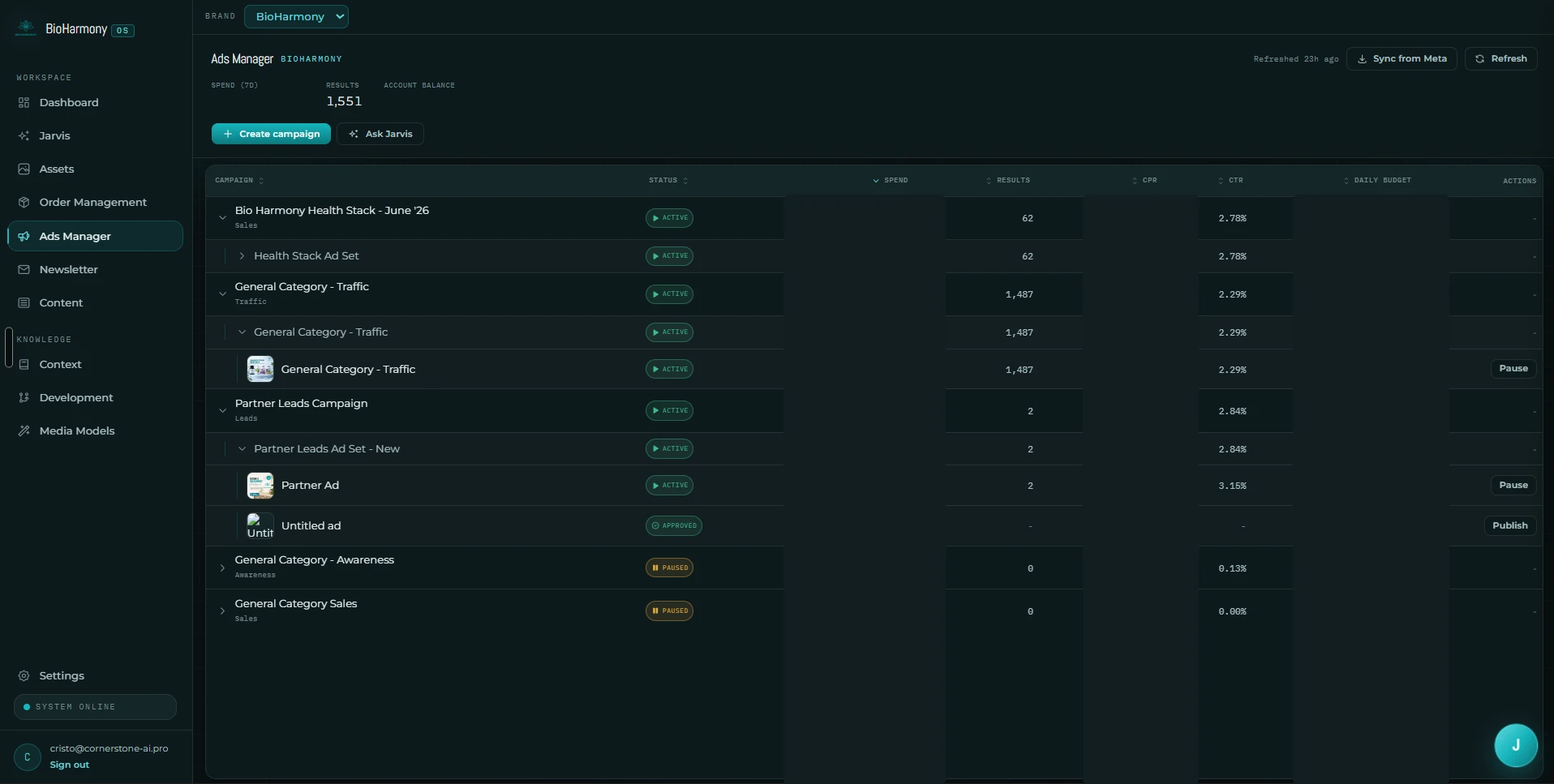Image resolution: width=1554 pixels, height=784 pixels.
Task: Open the Dashboard sidebar icon
Action: (x=24, y=103)
